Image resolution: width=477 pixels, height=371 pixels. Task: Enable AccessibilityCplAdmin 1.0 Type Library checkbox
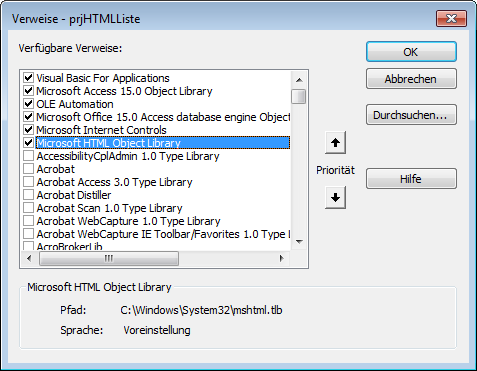pos(28,156)
